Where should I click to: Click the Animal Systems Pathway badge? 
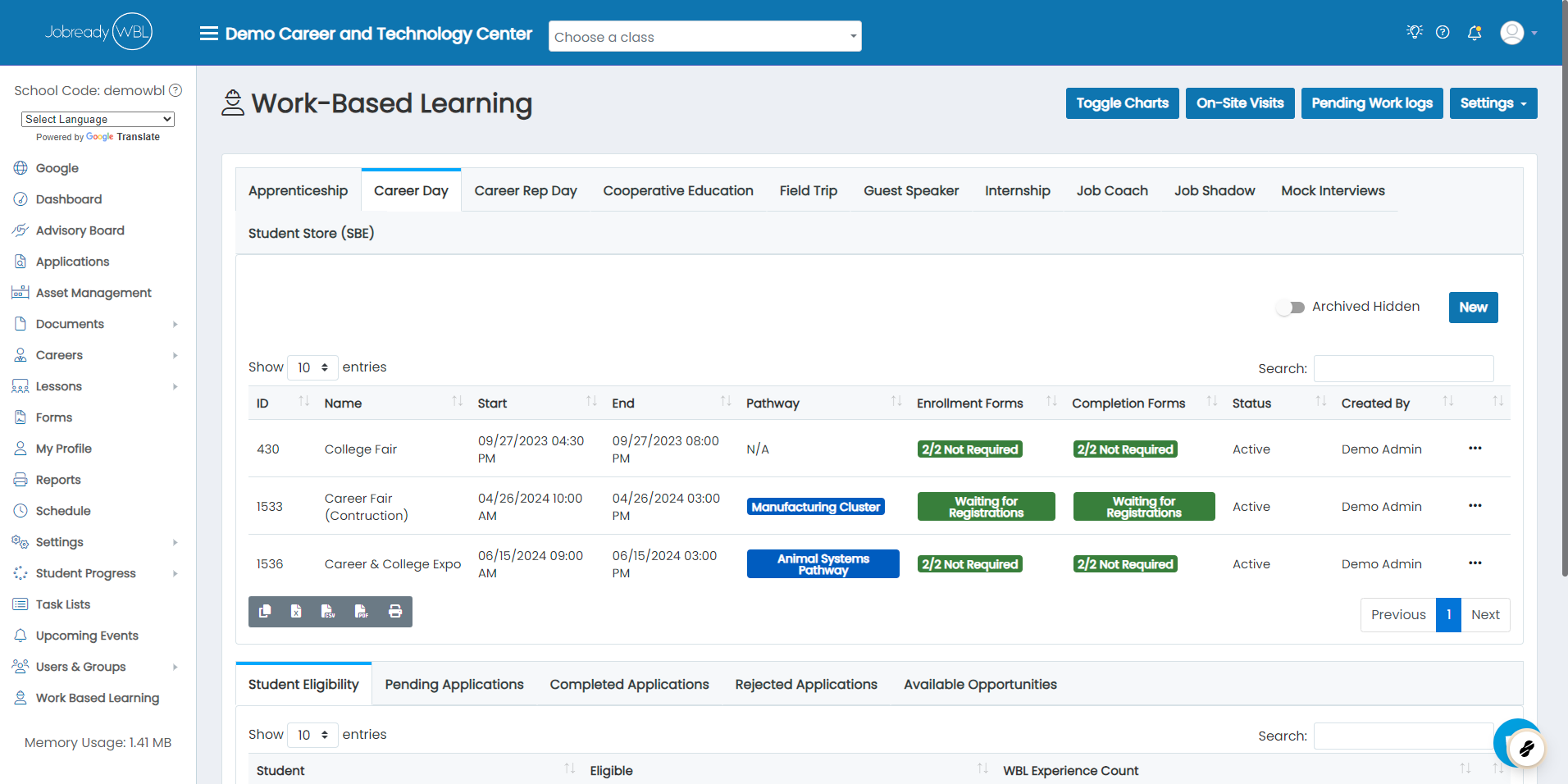(x=823, y=564)
